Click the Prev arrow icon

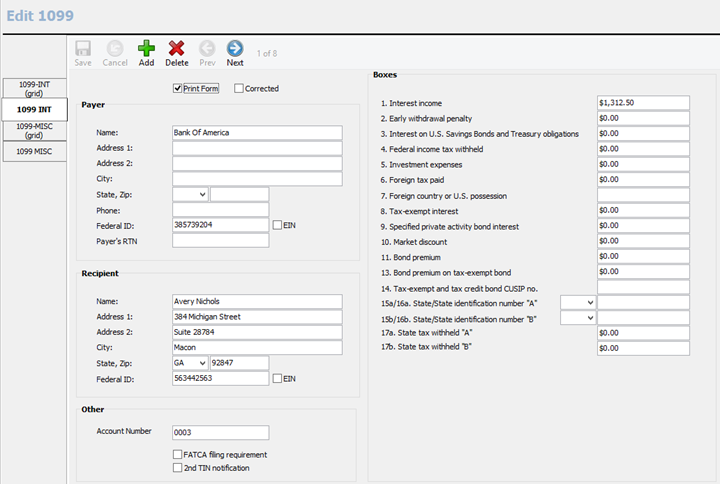(207, 48)
